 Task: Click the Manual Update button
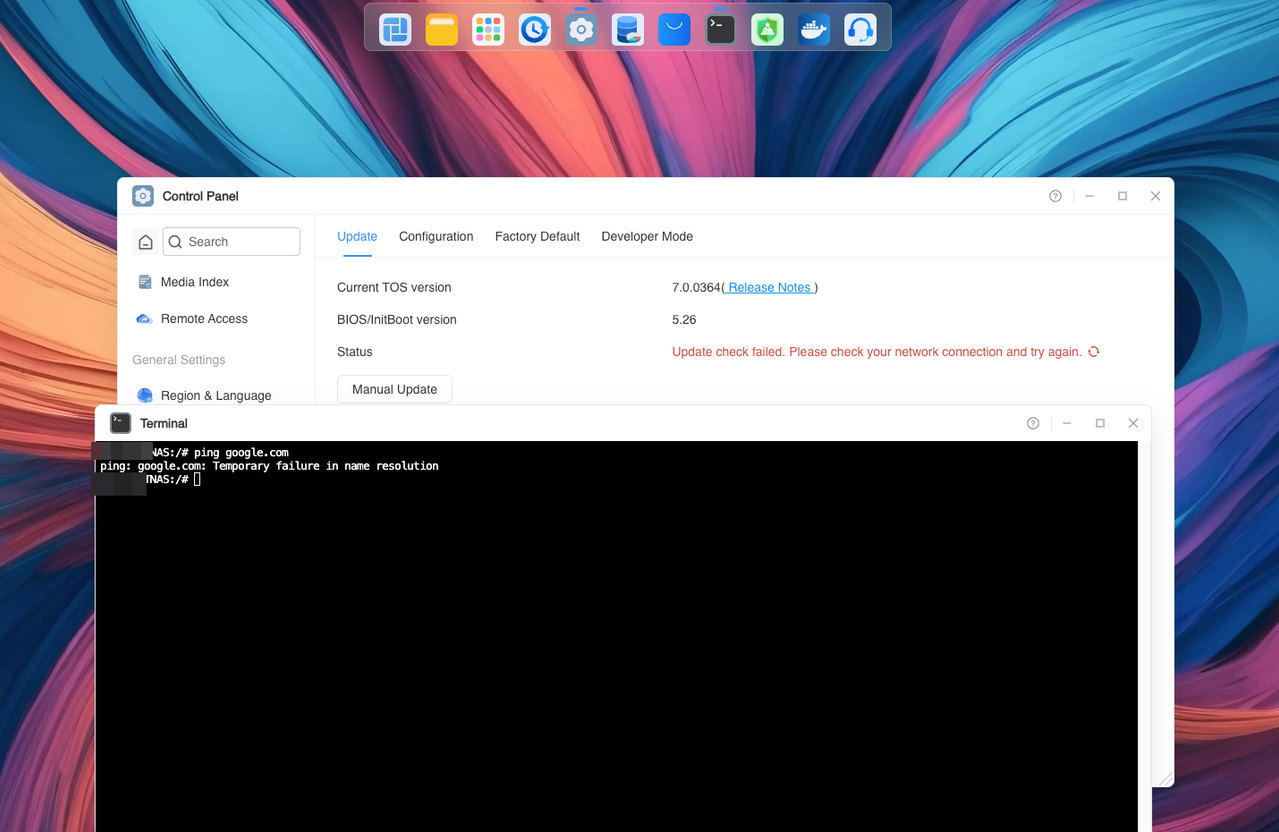[394, 389]
